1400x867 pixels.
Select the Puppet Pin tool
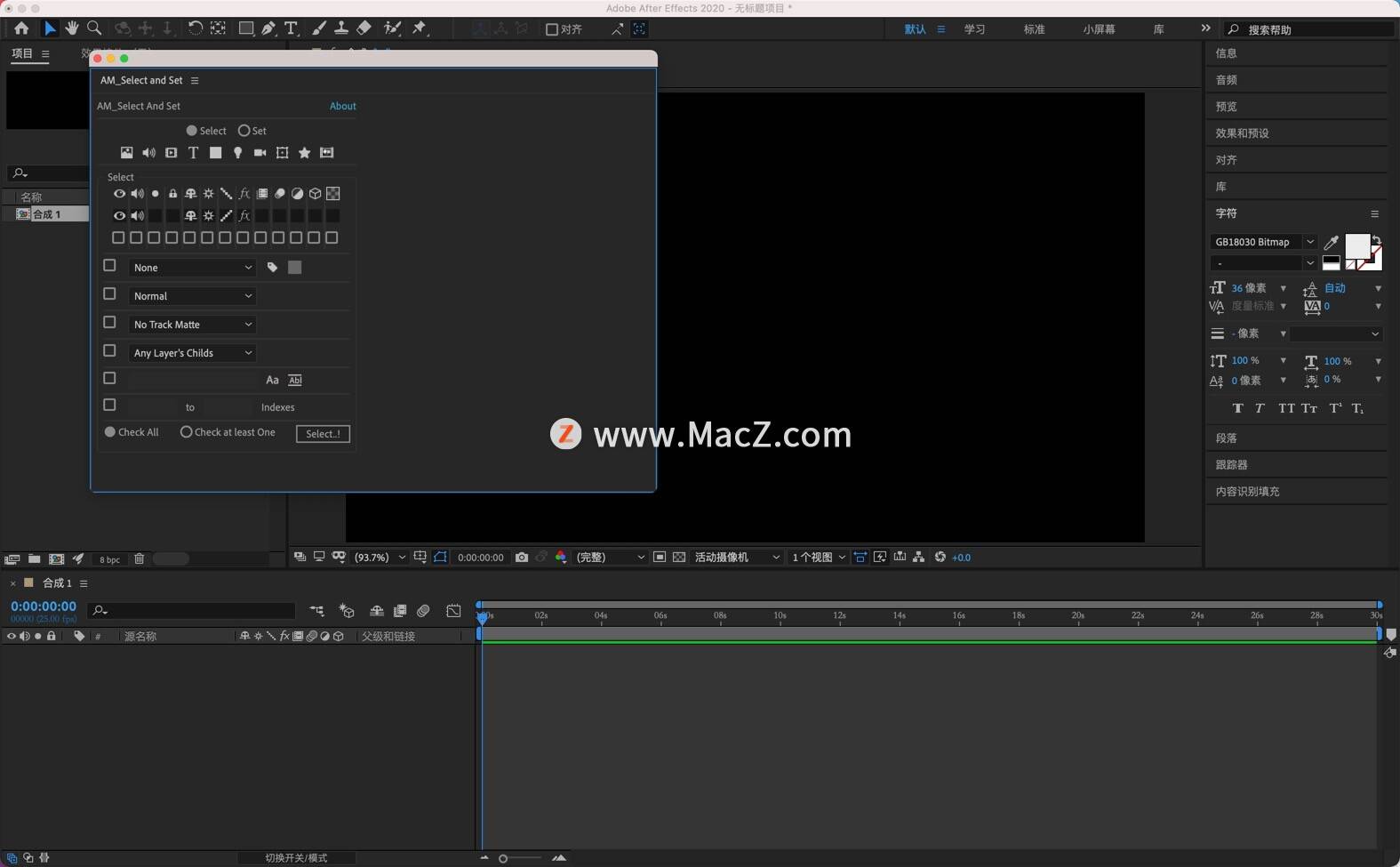(x=420, y=28)
